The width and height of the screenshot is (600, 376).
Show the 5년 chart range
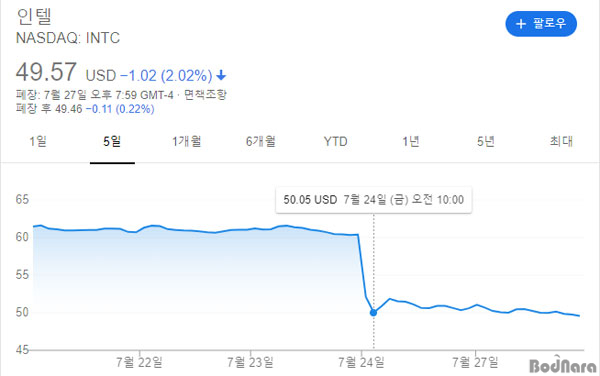coord(486,142)
